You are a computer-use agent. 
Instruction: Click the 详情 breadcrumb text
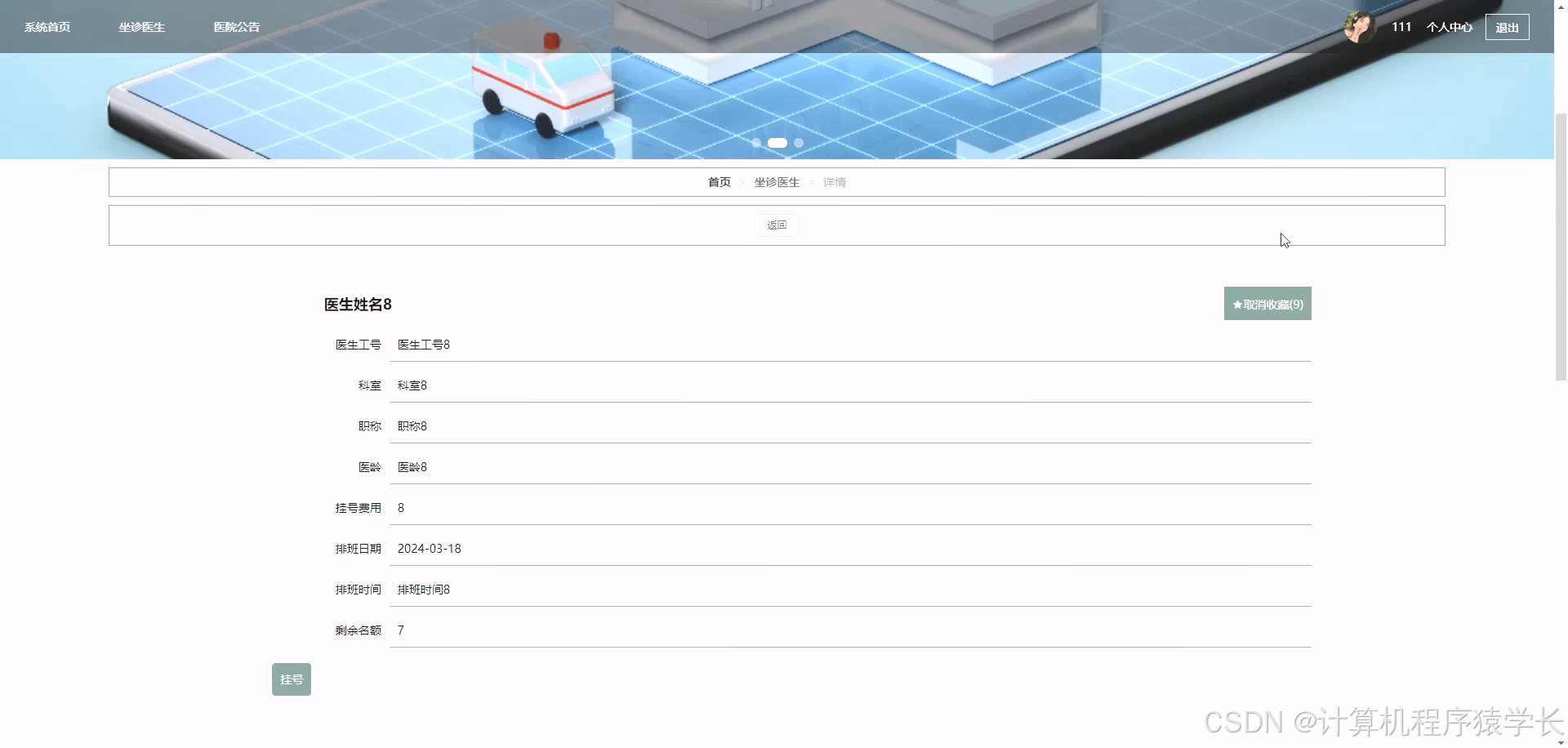click(x=835, y=182)
